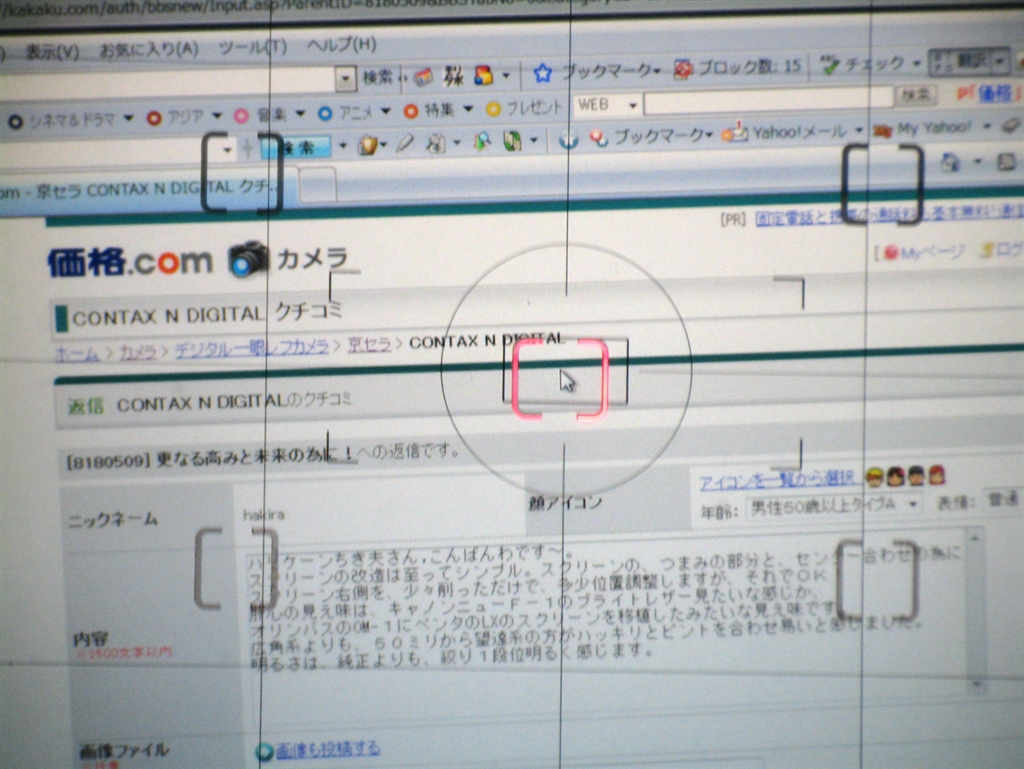Click the news icon right of top 検索
This screenshot has width=1024, height=769.
point(423,77)
